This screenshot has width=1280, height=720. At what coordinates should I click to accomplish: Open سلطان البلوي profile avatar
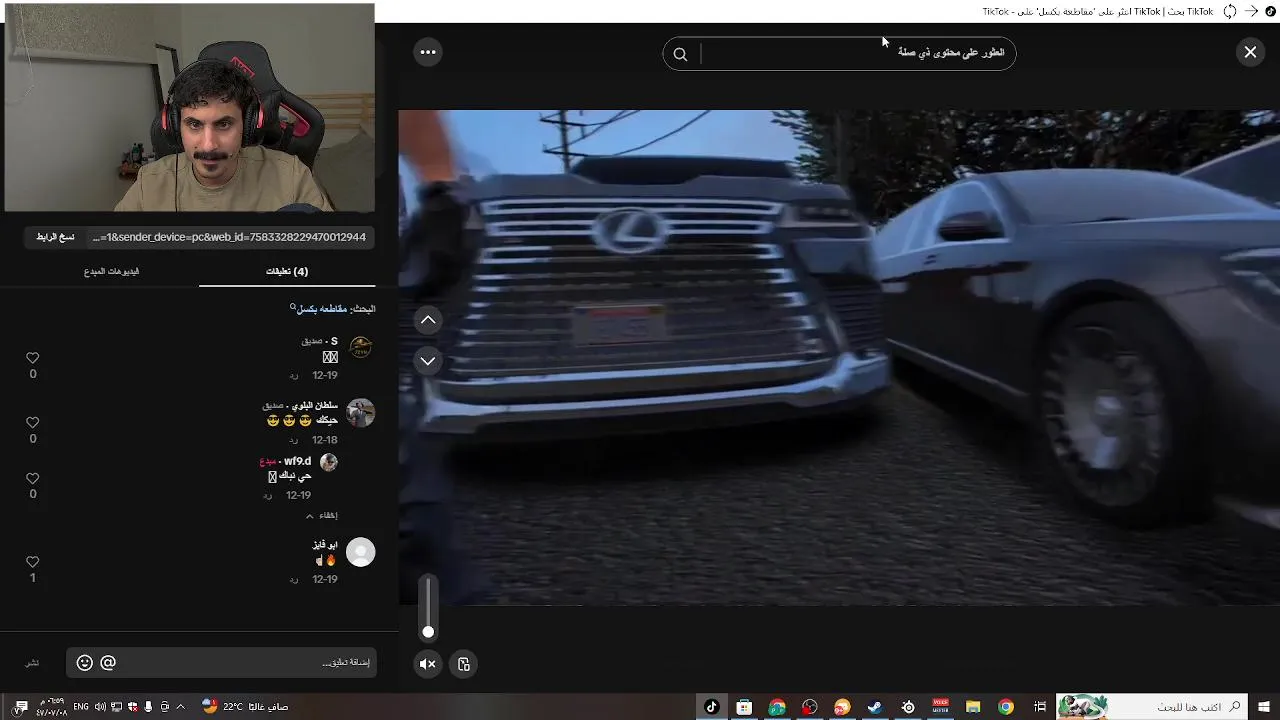(360, 413)
